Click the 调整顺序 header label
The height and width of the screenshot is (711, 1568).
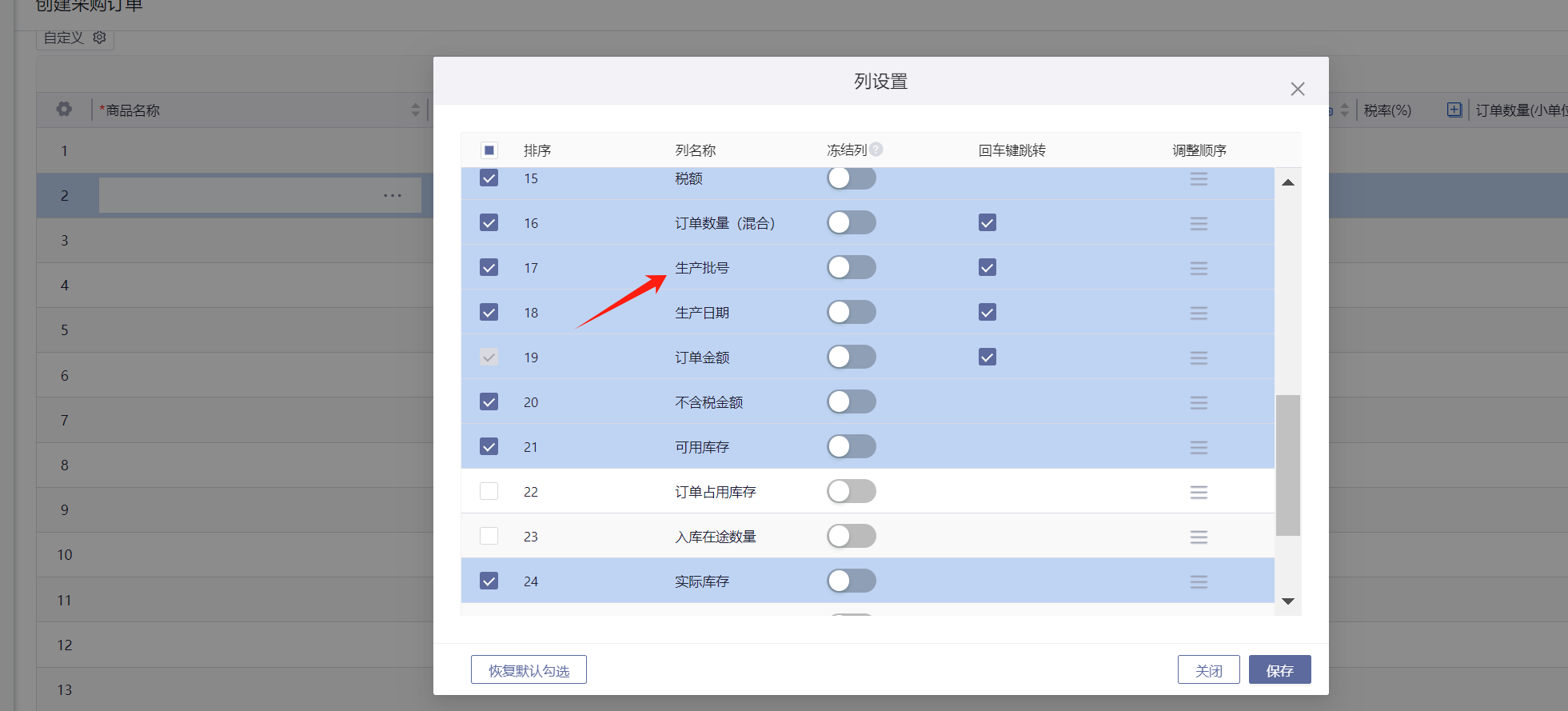click(x=1199, y=150)
